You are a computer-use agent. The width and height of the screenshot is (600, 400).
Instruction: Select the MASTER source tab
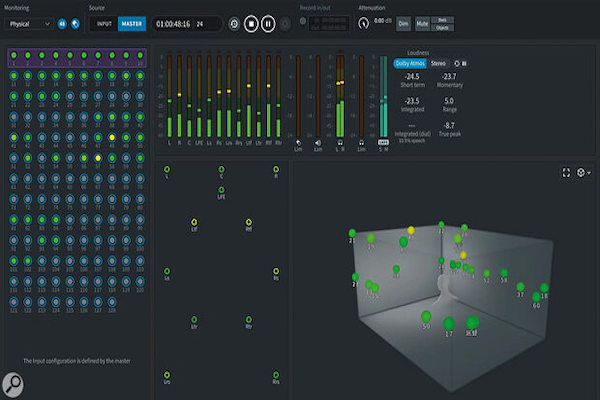(x=132, y=24)
